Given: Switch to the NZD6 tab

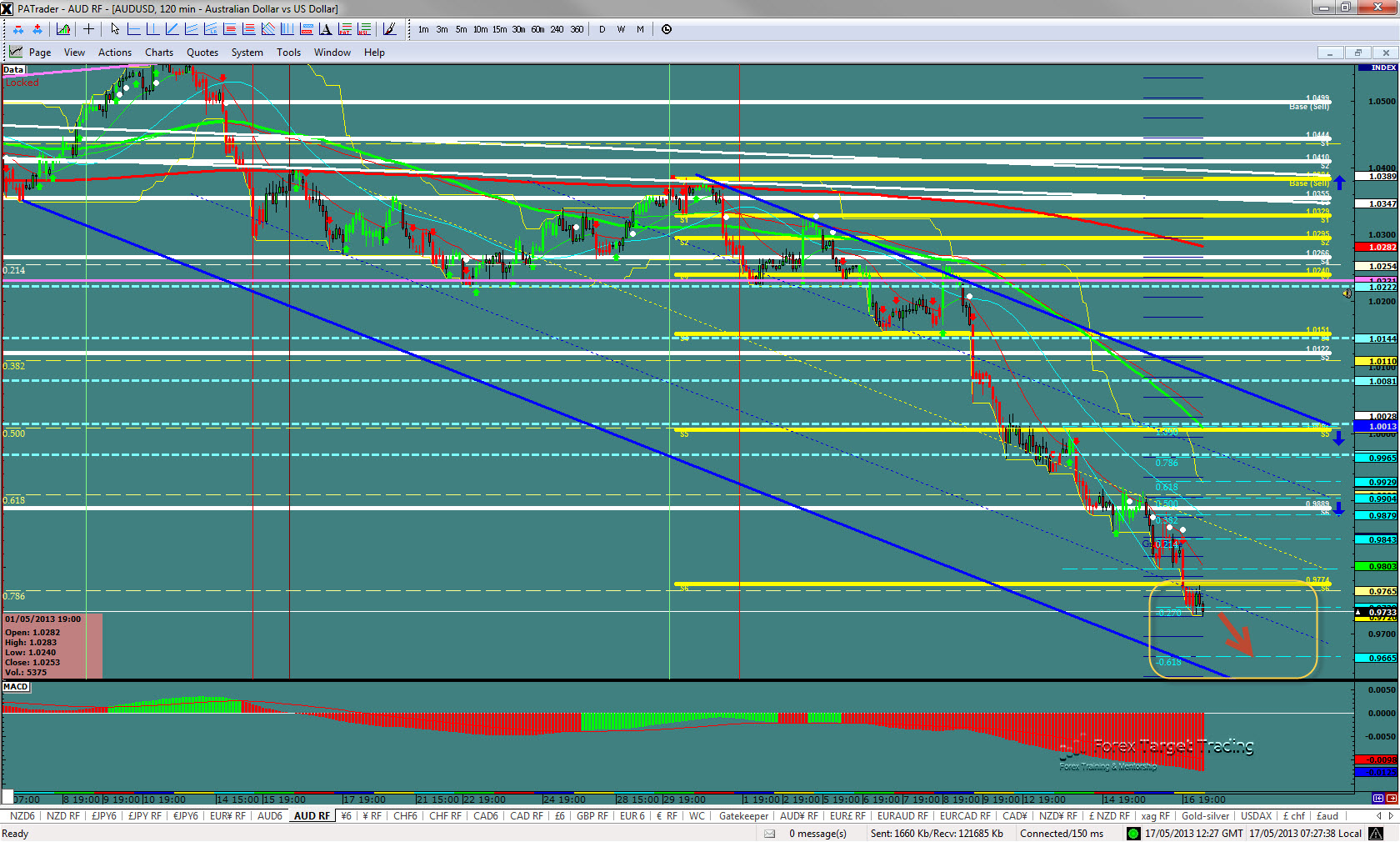Looking at the screenshot, I should tap(22, 816).
